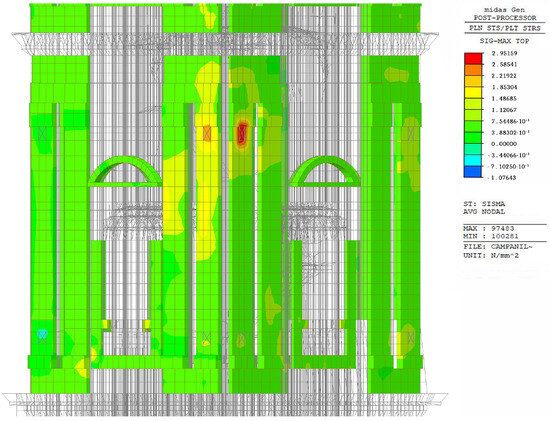
Task: Select the left semicircular arch
Action: (125, 171)
